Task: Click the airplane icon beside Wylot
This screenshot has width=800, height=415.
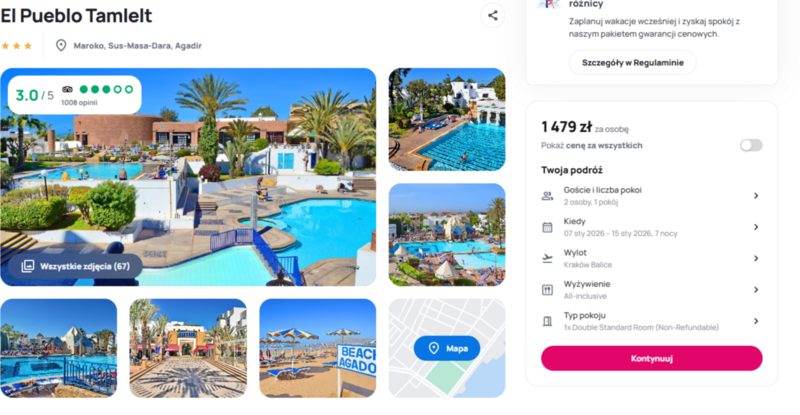Action: pyautogui.click(x=547, y=259)
